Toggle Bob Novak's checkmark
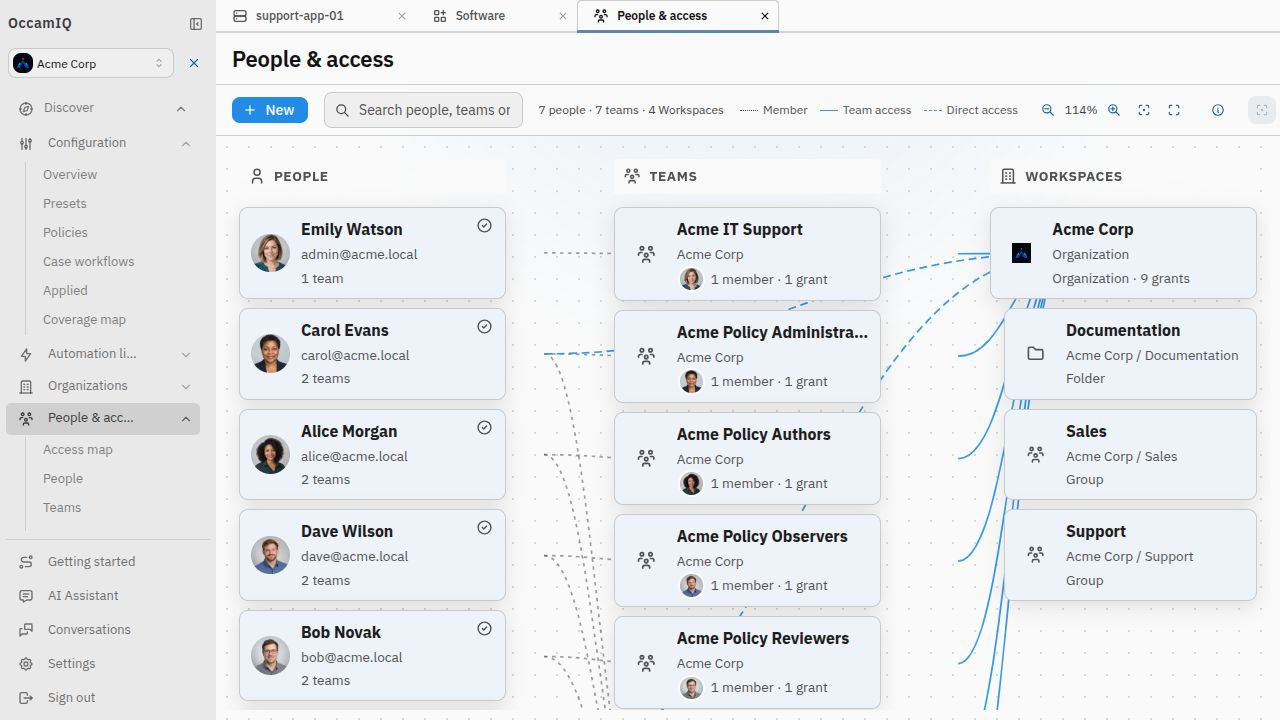1280x720 pixels. pyautogui.click(x=485, y=629)
